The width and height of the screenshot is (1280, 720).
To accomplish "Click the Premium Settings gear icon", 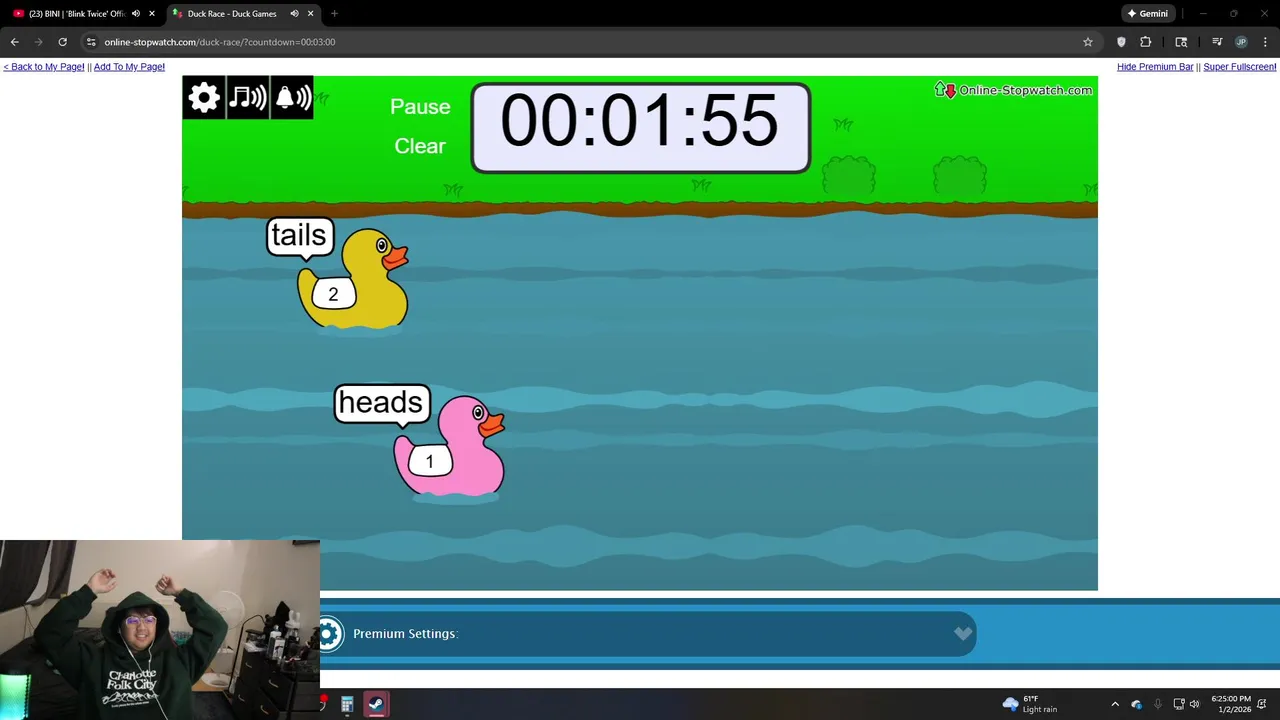I will coord(330,633).
